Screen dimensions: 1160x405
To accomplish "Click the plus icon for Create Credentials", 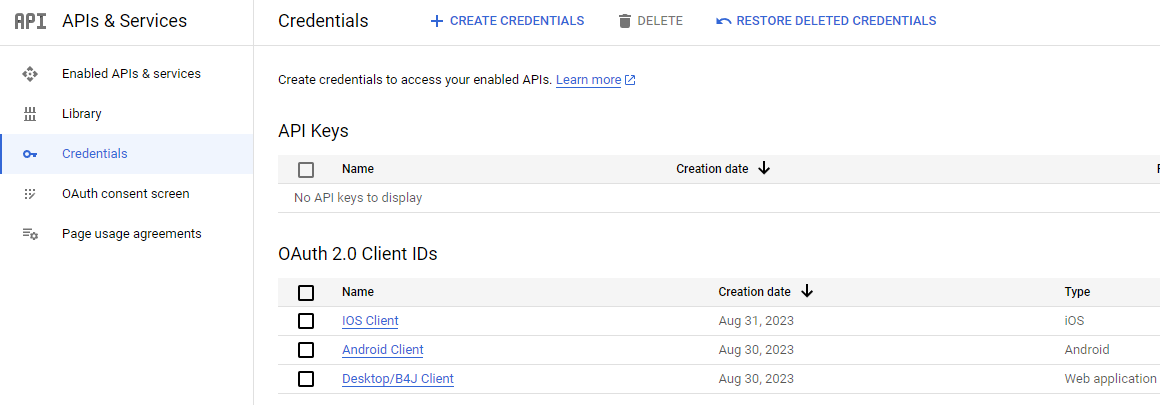I will click(436, 21).
